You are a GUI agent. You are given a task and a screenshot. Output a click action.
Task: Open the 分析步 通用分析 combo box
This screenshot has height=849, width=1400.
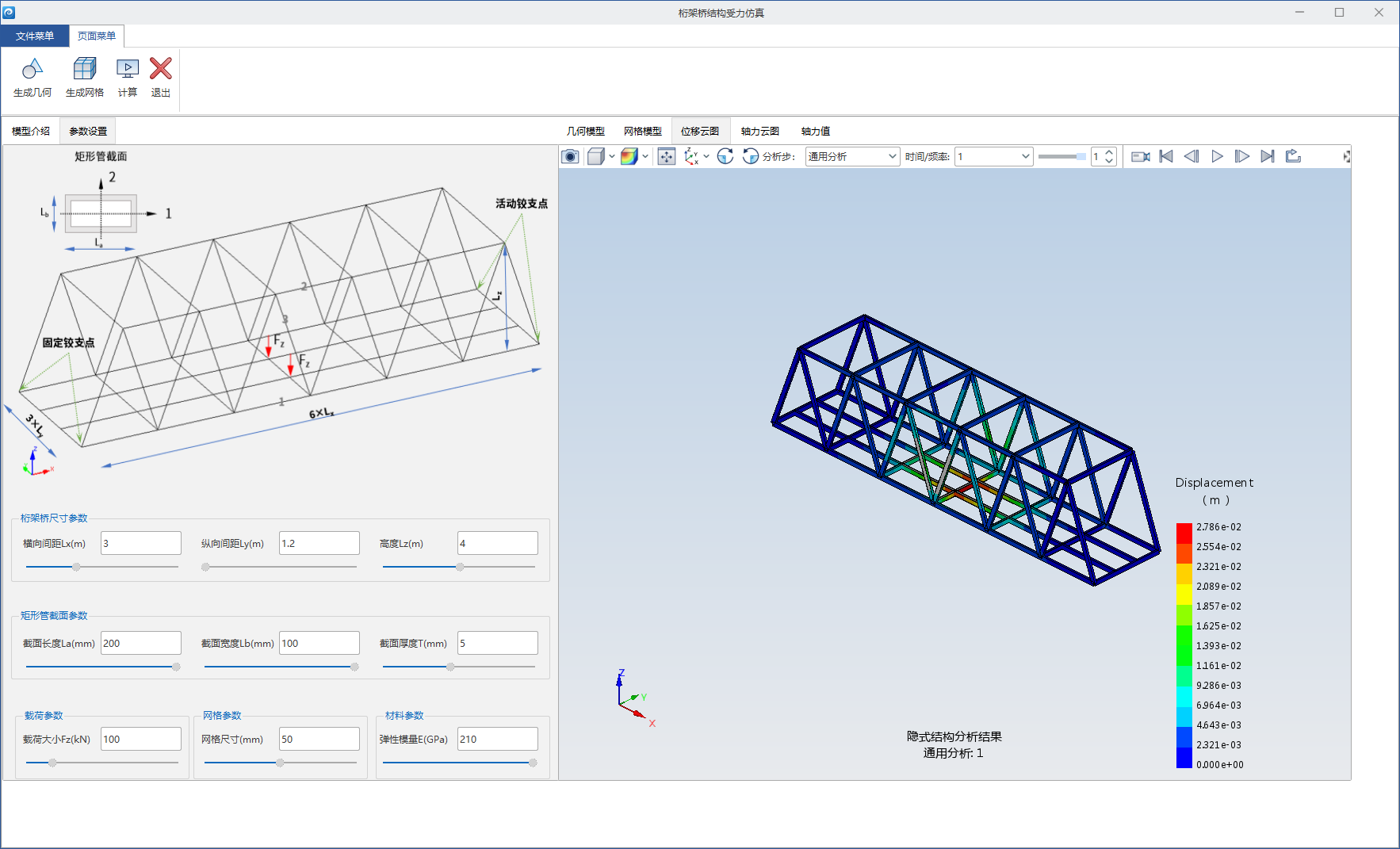tap(852, 156)
